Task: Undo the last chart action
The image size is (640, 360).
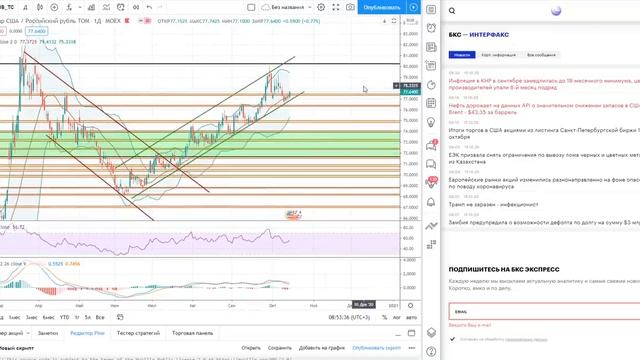Action: click(149, 7)
